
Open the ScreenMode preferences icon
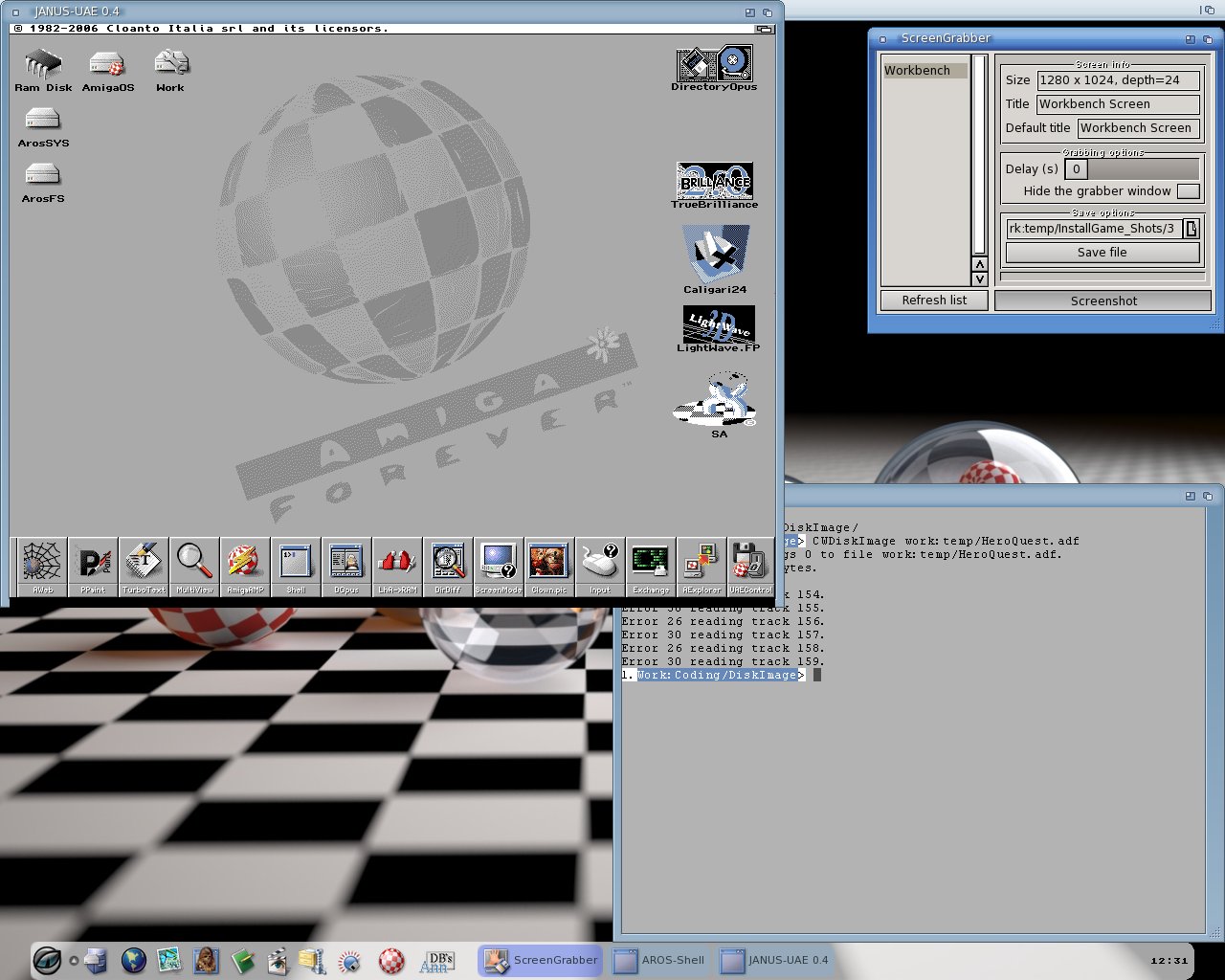pos(499,562)
